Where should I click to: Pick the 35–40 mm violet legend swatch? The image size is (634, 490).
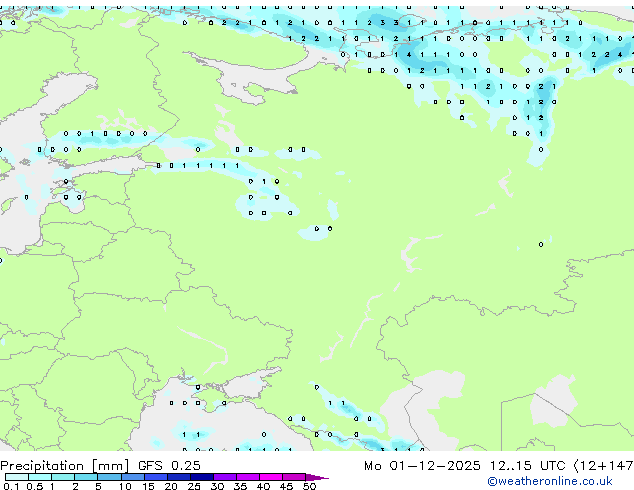click(x=248, y=477)
